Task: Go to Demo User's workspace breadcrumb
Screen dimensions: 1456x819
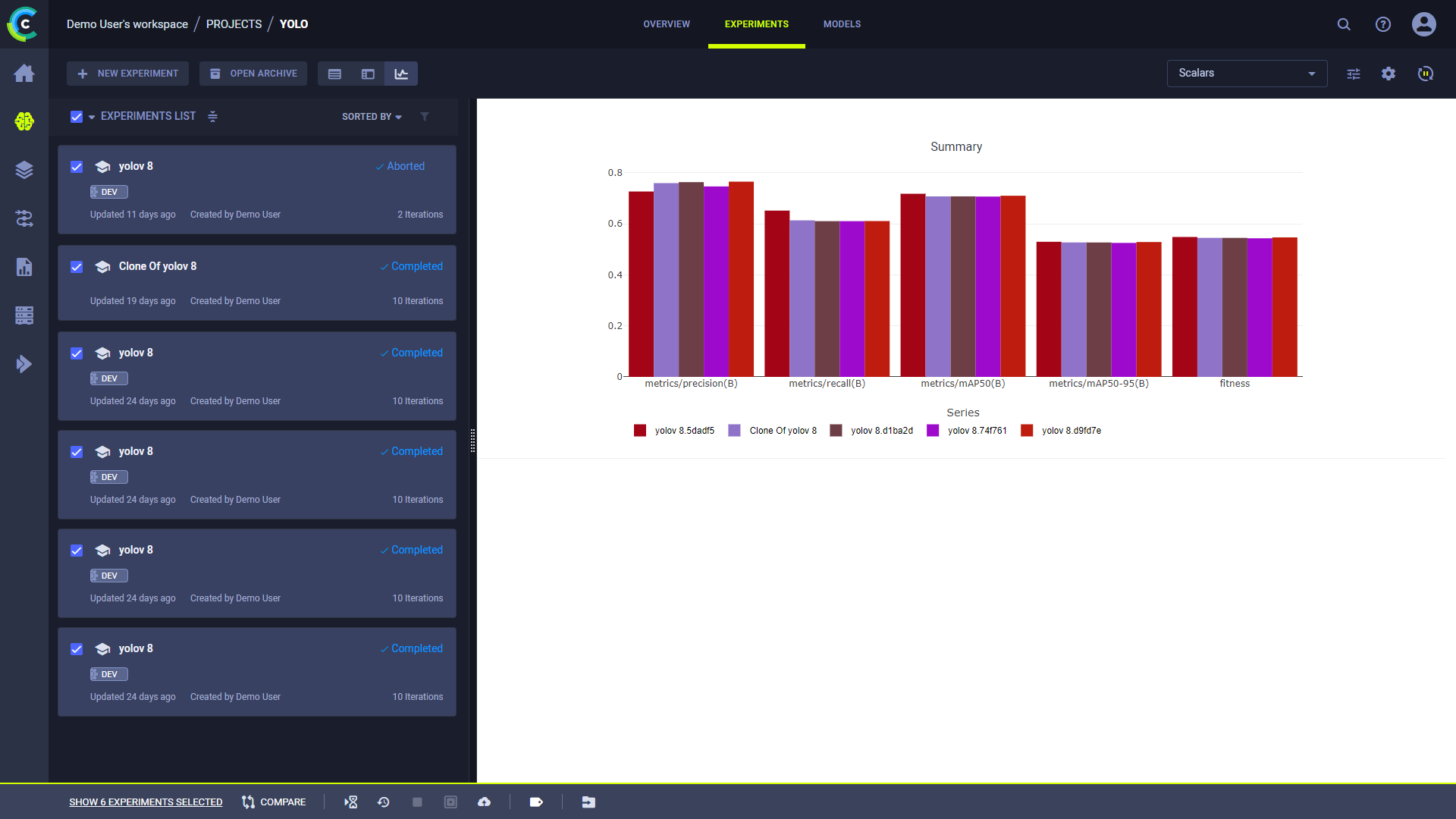Action: pyautogui.click(x=127, y=24)
